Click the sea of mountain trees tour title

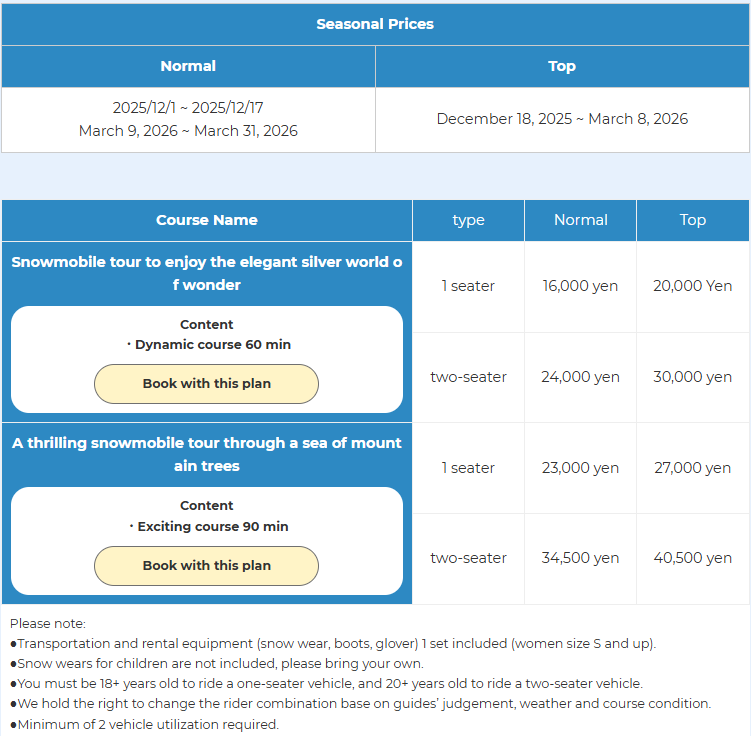[207, 454]
